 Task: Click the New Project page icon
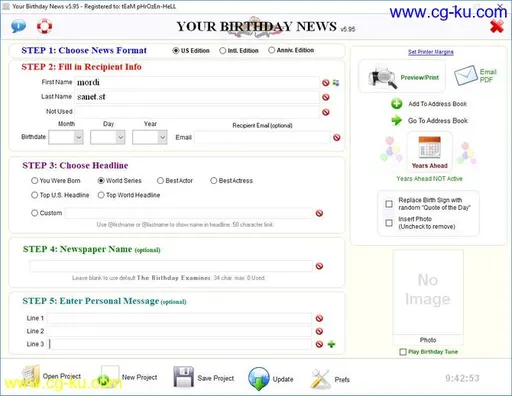pos(108,377)
